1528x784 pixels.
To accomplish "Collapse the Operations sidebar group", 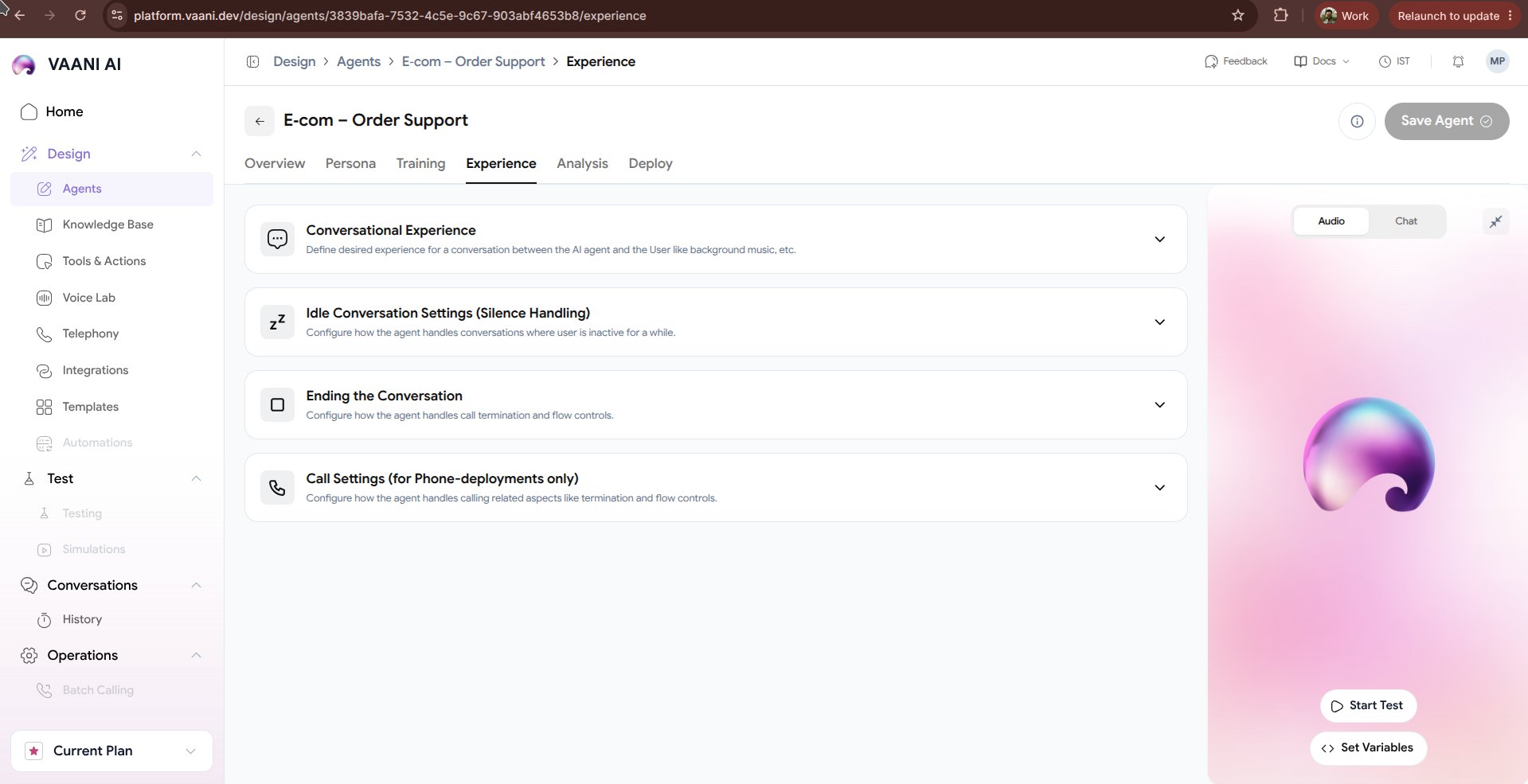I will (x=196, y=655).
